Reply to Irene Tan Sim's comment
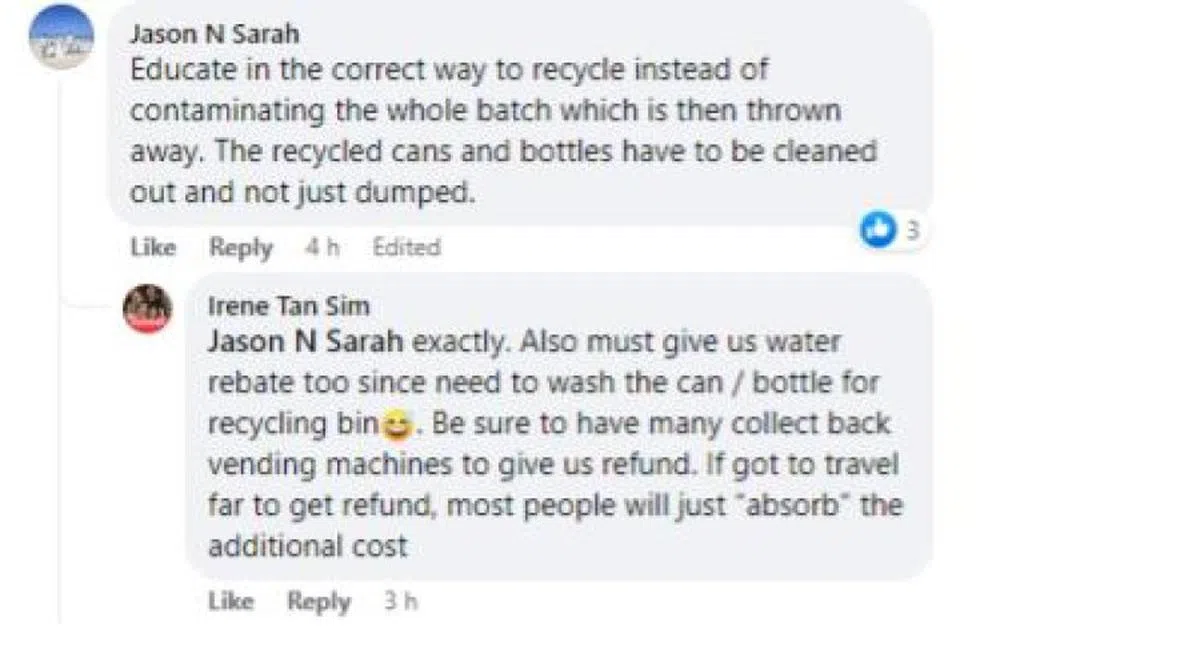The width and height of the screenshot is (1200, 650). (319, 601)
